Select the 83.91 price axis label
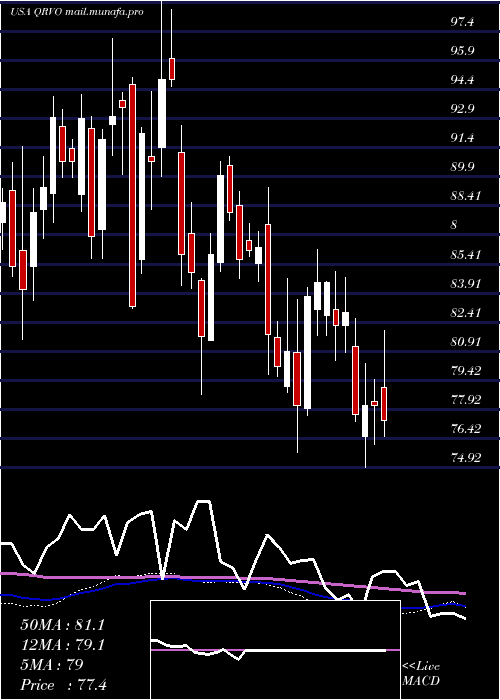Screen dimensions: 500x700 point(465,283)
